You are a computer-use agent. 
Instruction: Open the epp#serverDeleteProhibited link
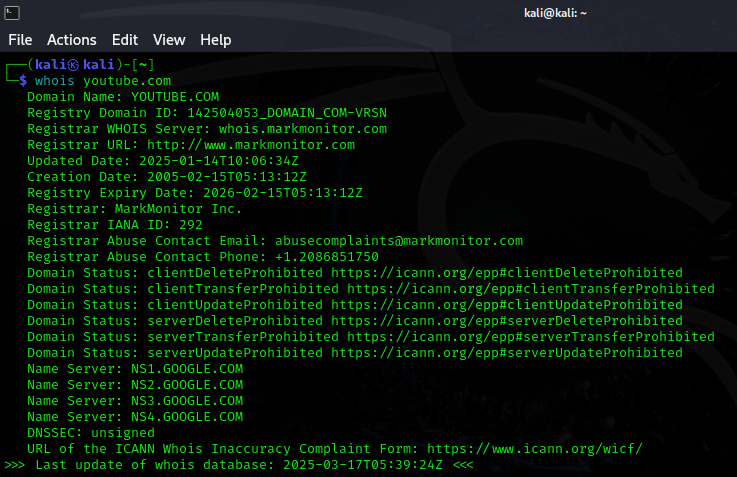click(x=507, y=321)
